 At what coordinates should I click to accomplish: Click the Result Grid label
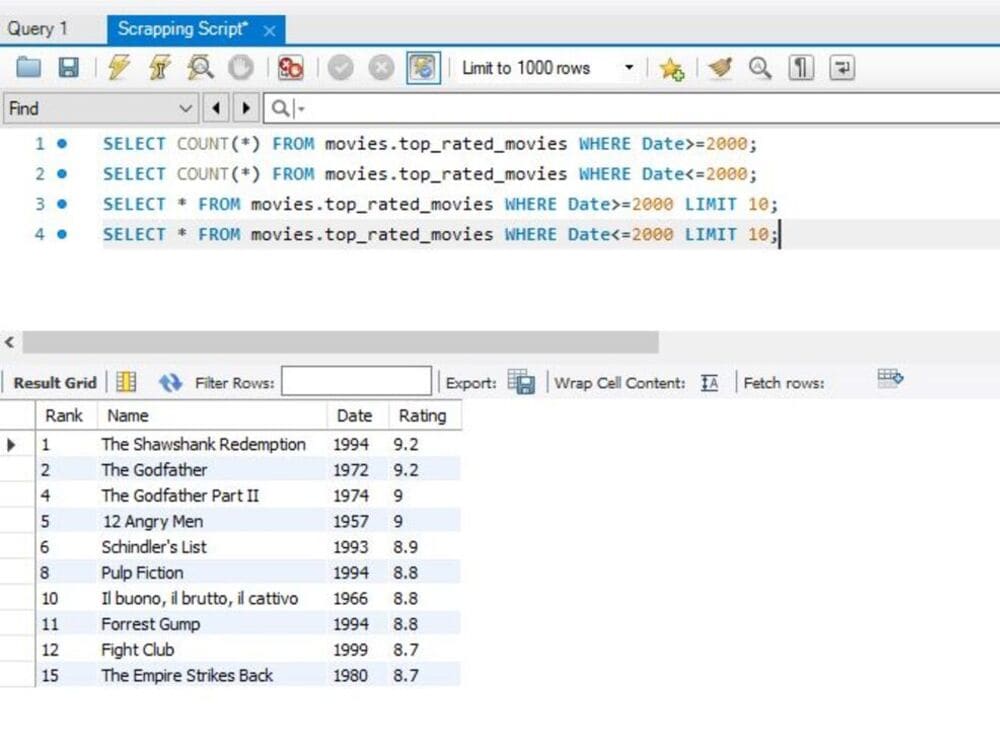[54, 382]
